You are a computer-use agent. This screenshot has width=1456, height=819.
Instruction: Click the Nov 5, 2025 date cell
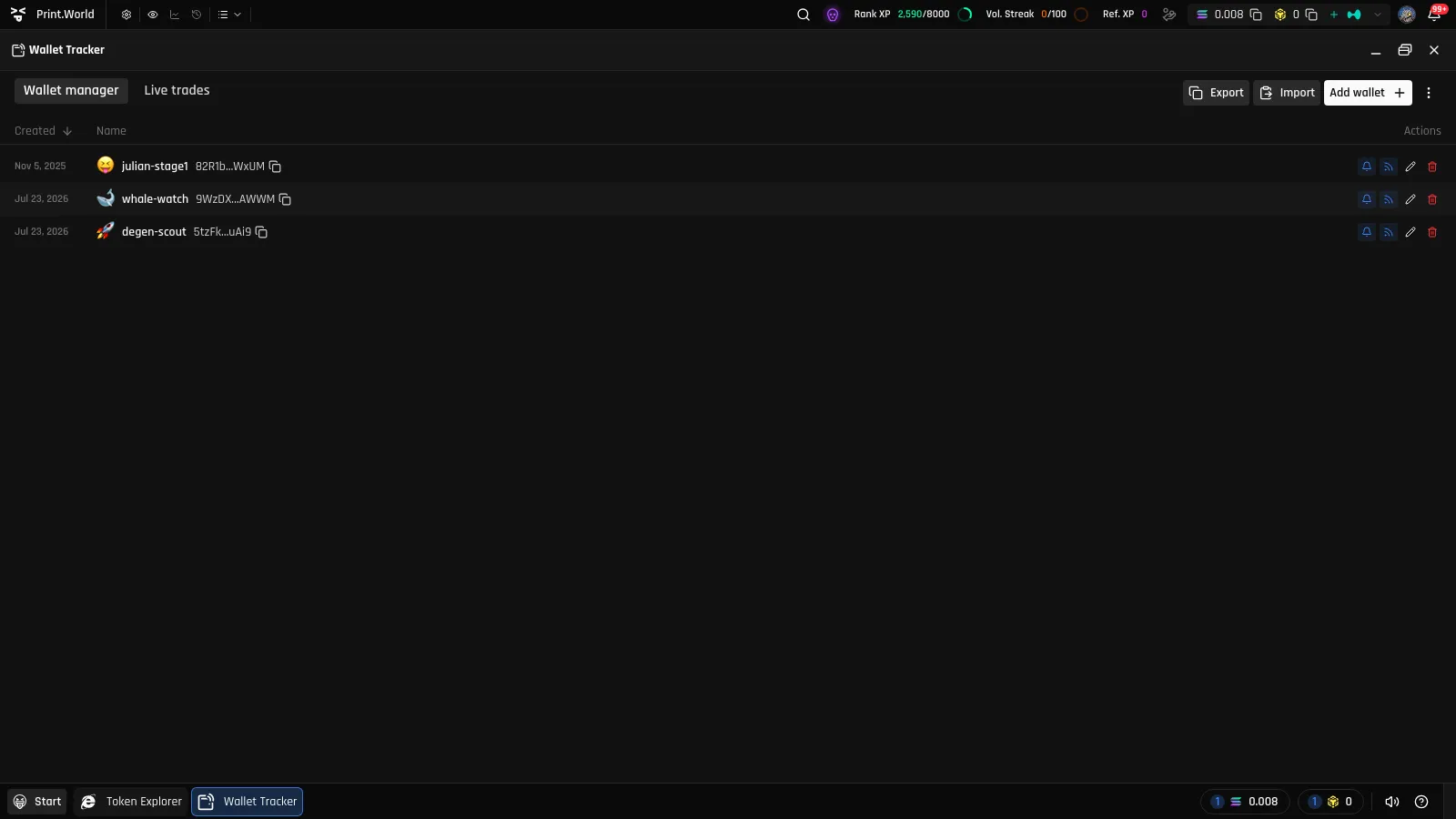coord(40,167)
